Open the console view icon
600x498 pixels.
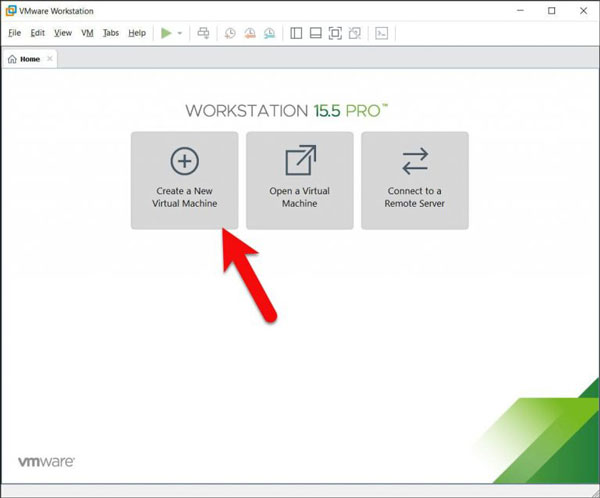click(x=381, y=33)
